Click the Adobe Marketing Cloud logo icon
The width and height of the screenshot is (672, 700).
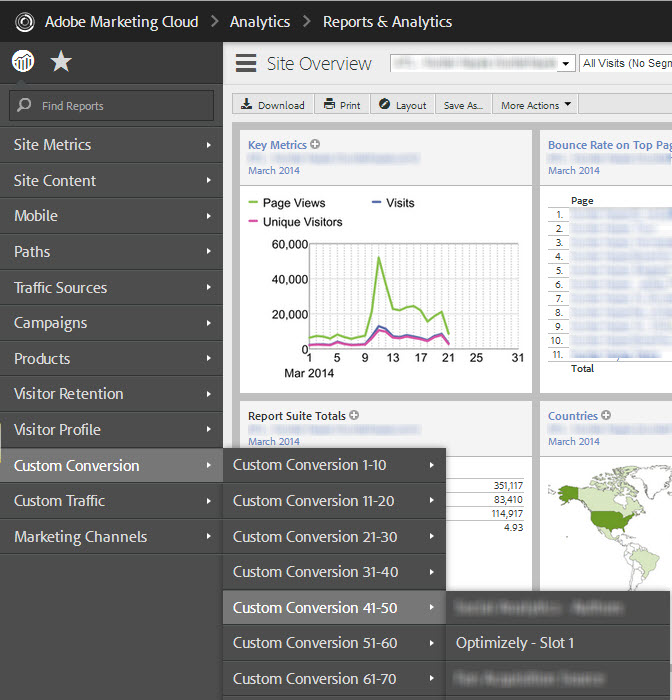point(25,22)
